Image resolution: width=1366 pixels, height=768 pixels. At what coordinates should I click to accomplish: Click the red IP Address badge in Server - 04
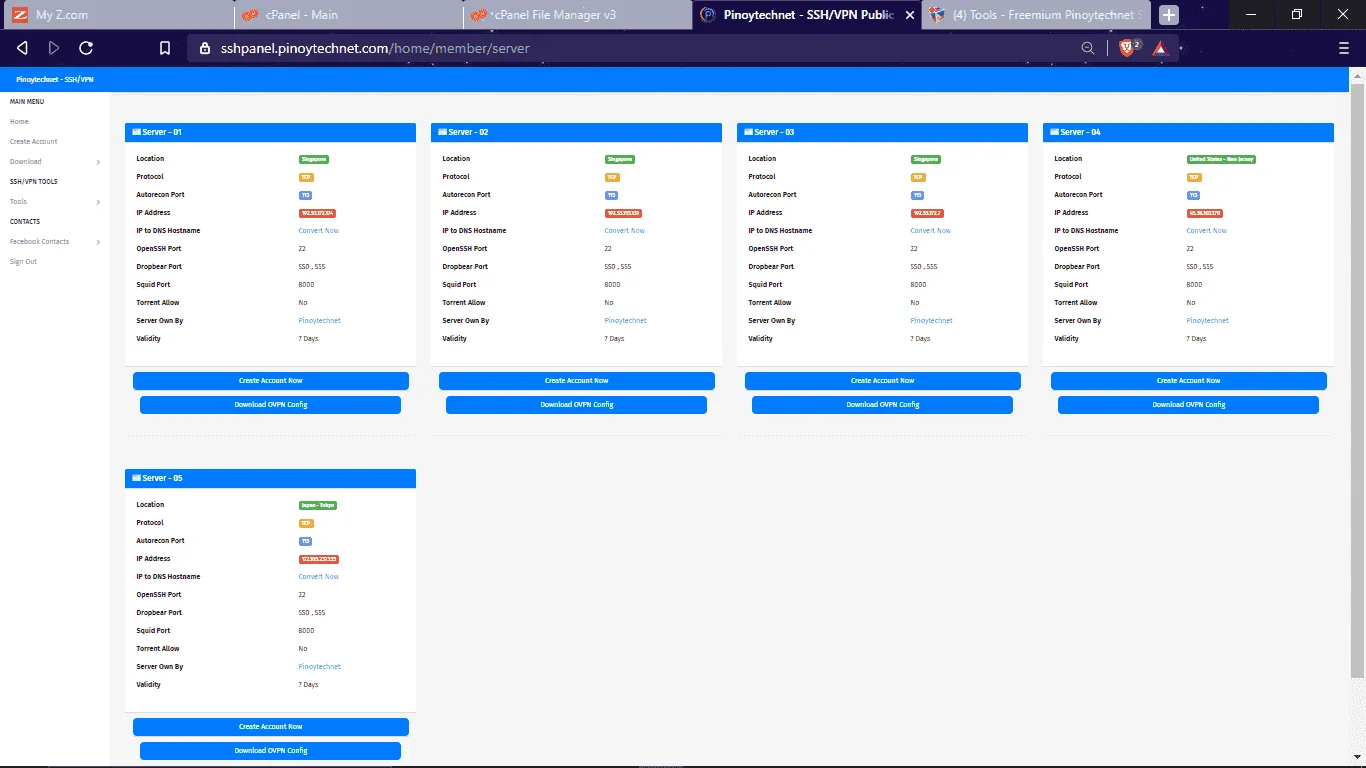coord(1205,213)
